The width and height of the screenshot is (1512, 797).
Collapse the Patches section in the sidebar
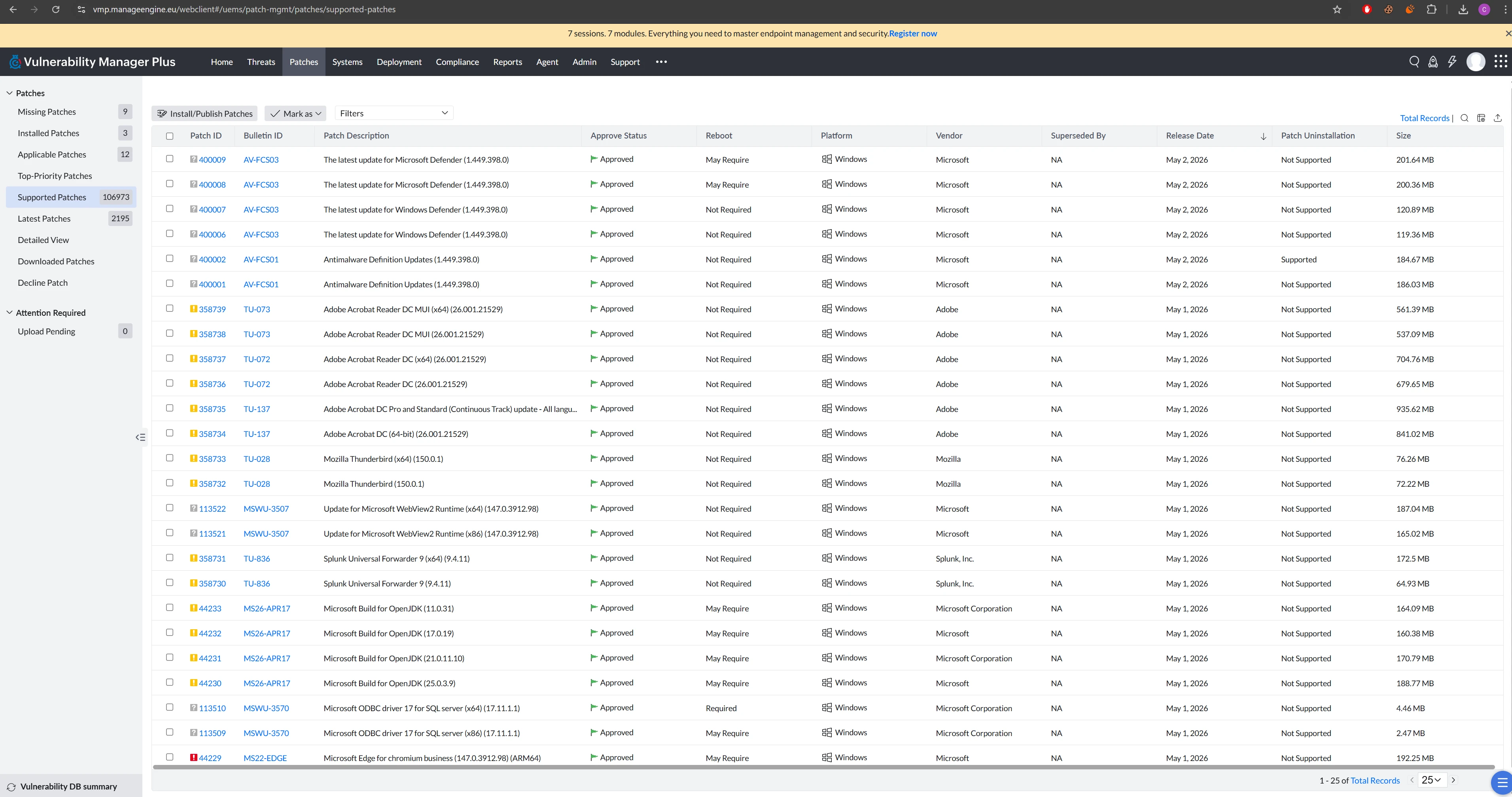click(x=9, y=93)
